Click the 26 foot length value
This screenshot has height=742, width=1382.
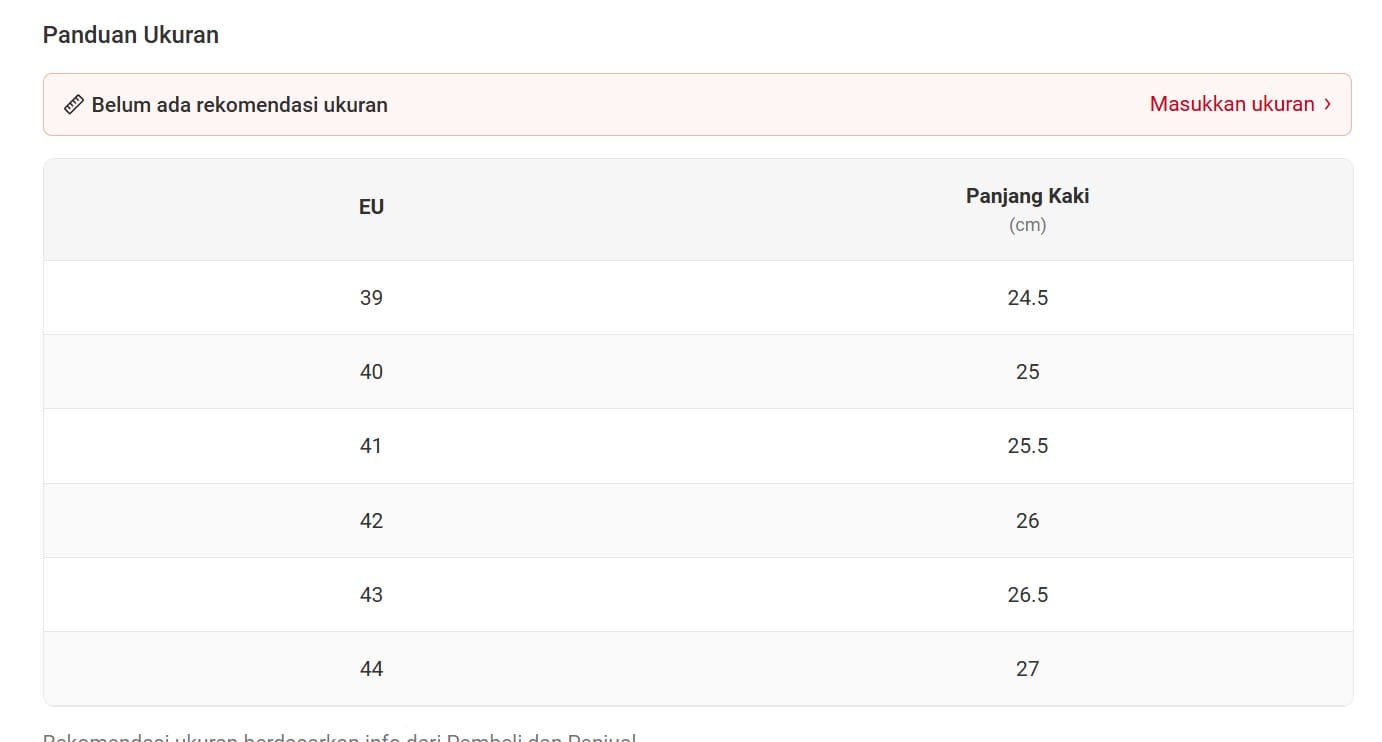1027,521
